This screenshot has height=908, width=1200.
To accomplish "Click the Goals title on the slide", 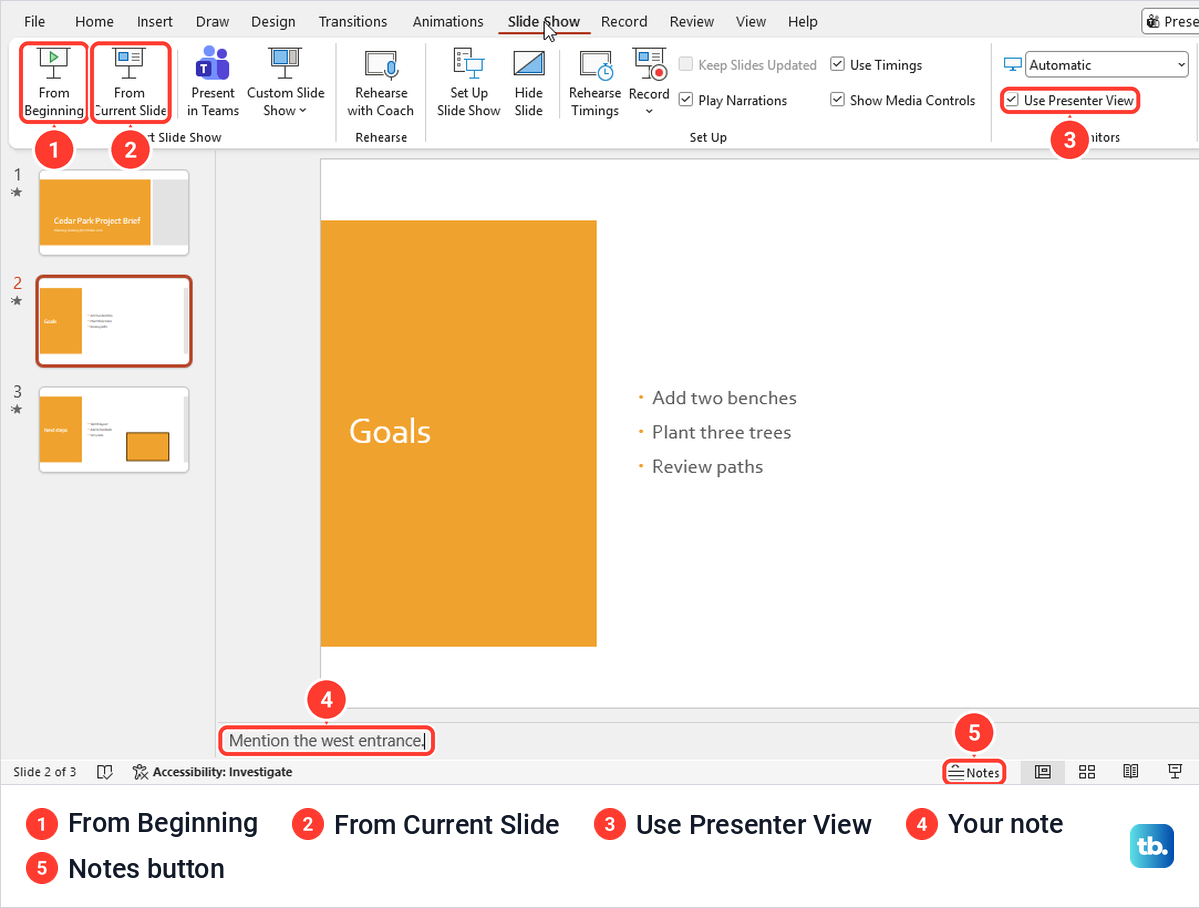I will (x=390, y=431).
